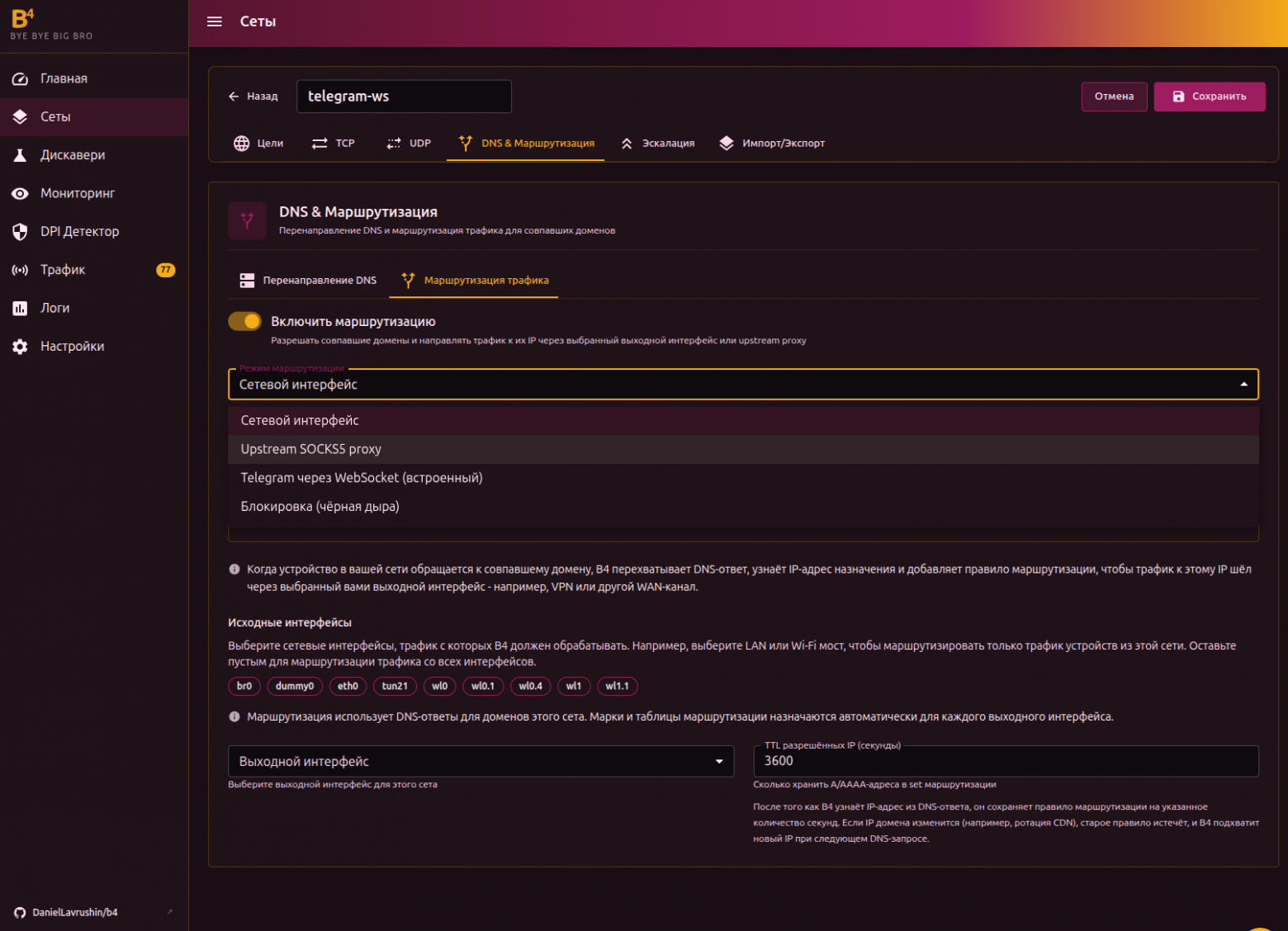The height and width of the screenshot is (931, 1288).
Task: Click the fork icon of DNS & Маршрутизация tab
Action: [465, 144]
